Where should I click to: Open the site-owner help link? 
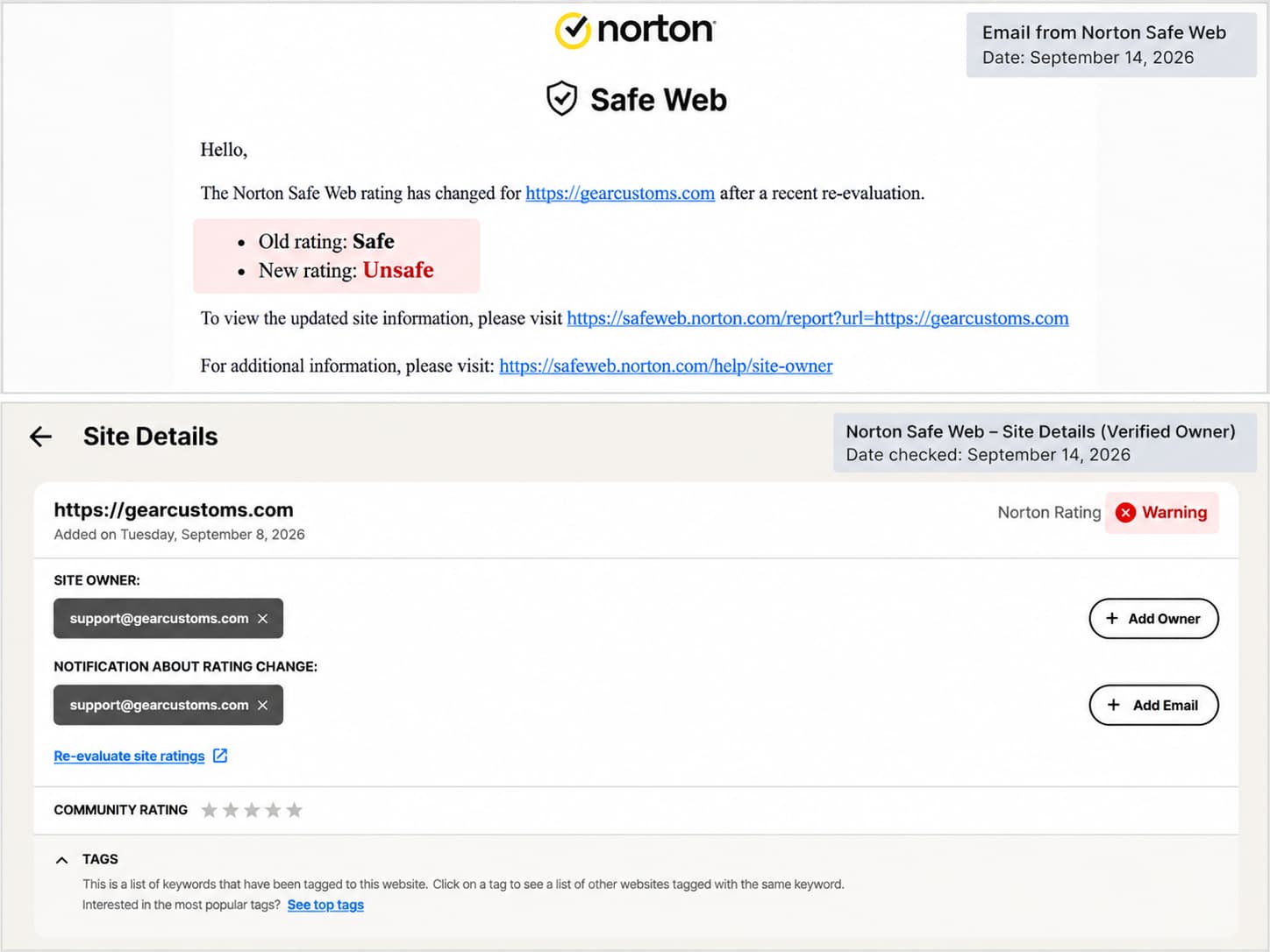point(666,366)
